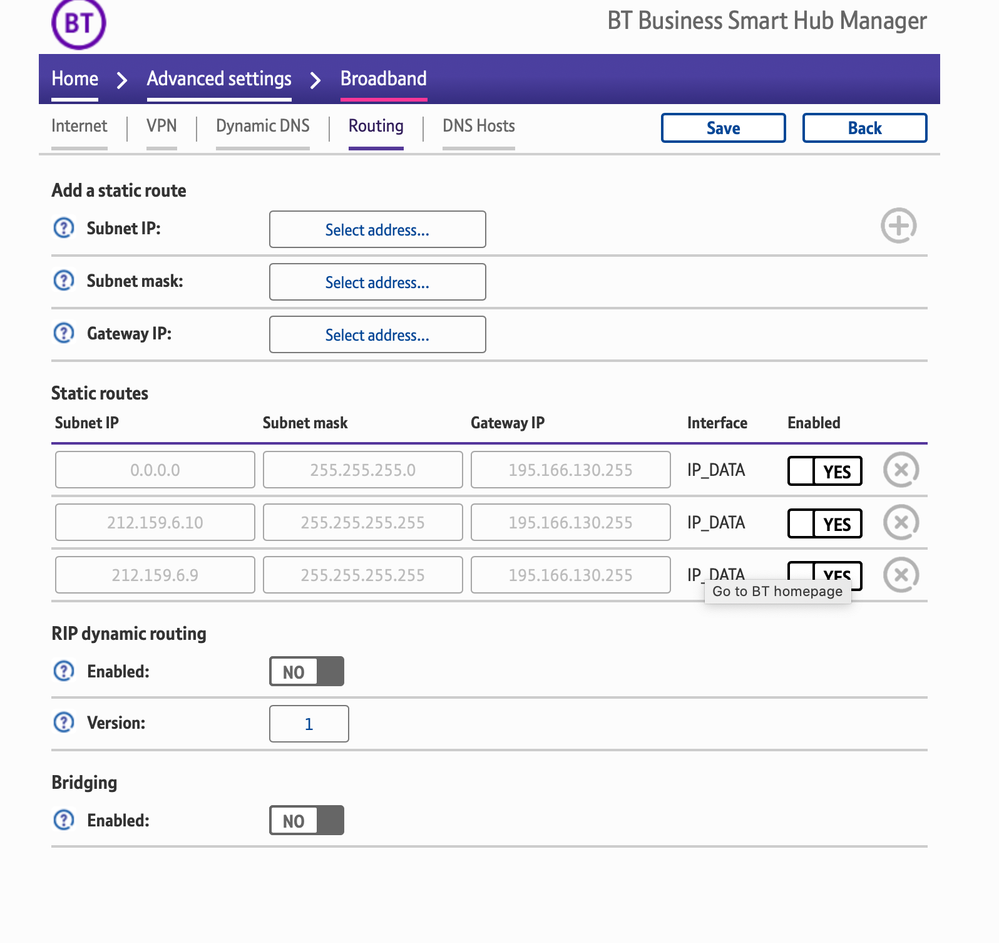Open the Dynamic DNS tab

[262, 126]
